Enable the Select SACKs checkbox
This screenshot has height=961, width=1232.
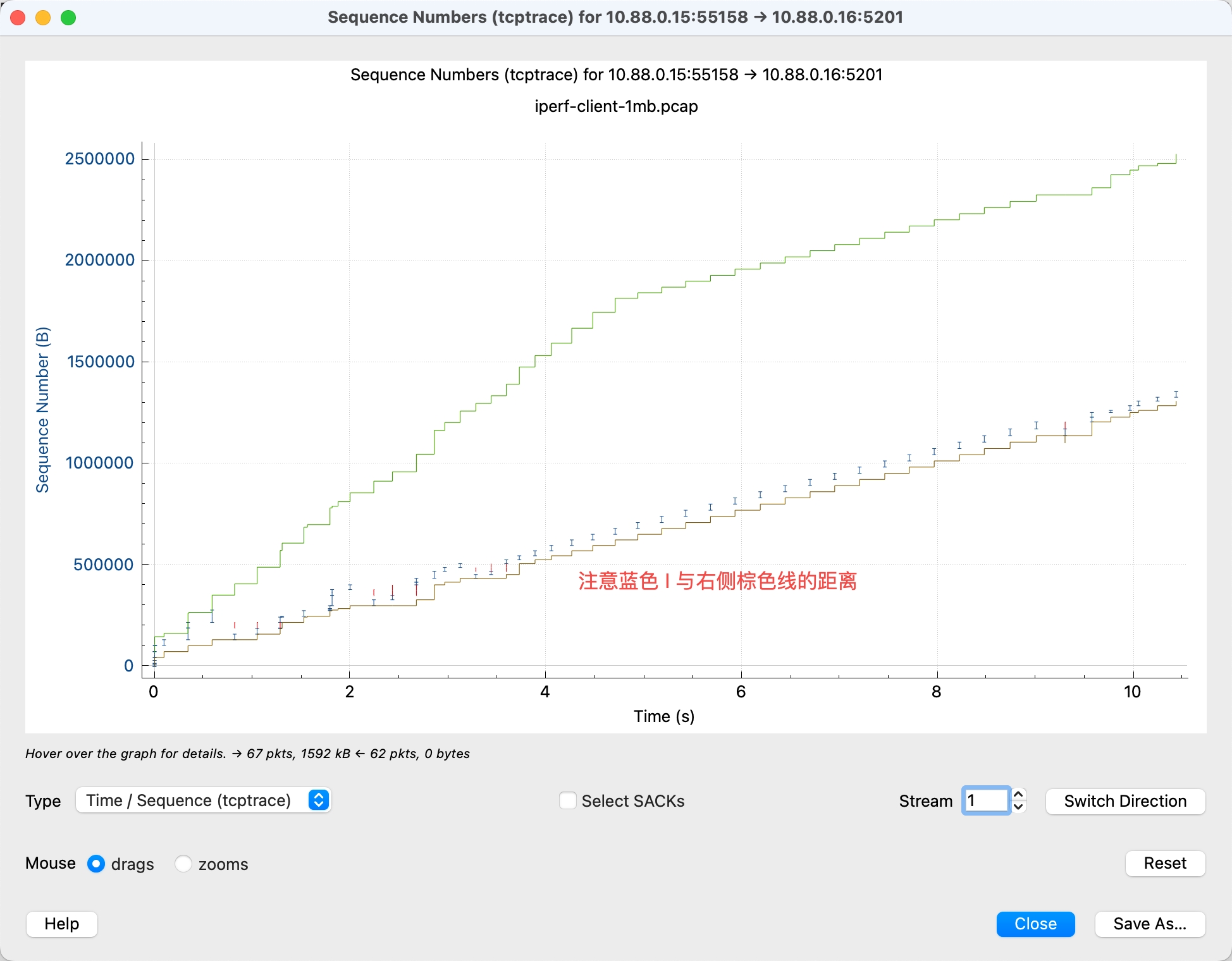pos(568,801)
